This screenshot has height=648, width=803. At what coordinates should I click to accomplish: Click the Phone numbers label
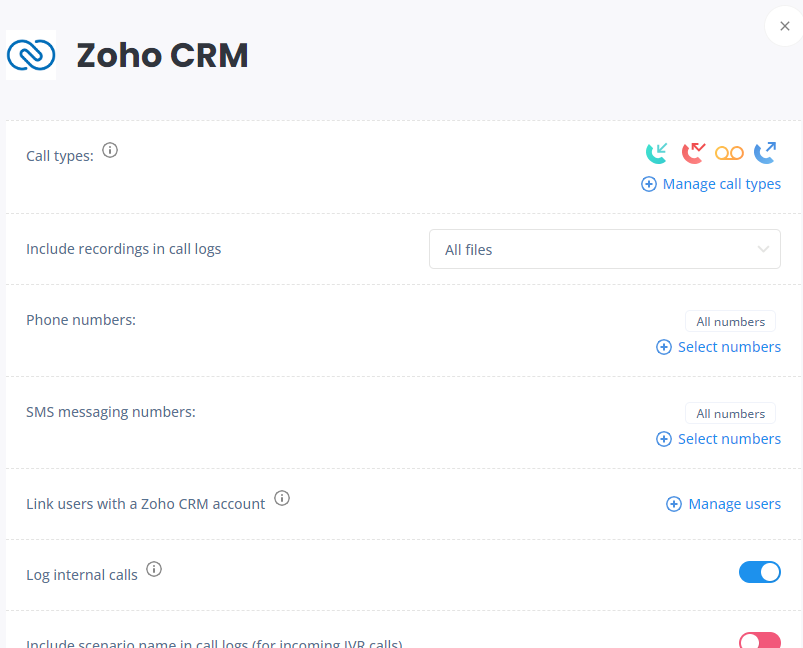81,320
